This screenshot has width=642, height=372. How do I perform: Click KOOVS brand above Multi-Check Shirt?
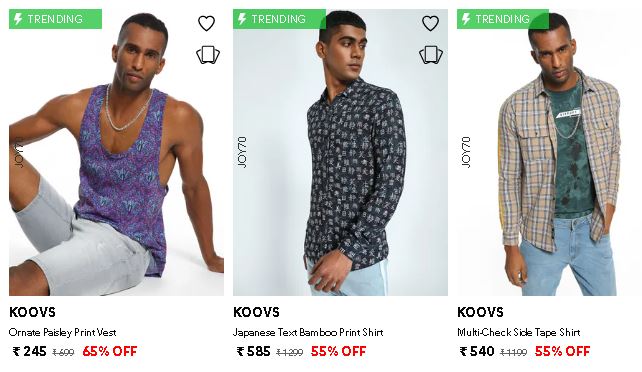[x=480, y=312]
